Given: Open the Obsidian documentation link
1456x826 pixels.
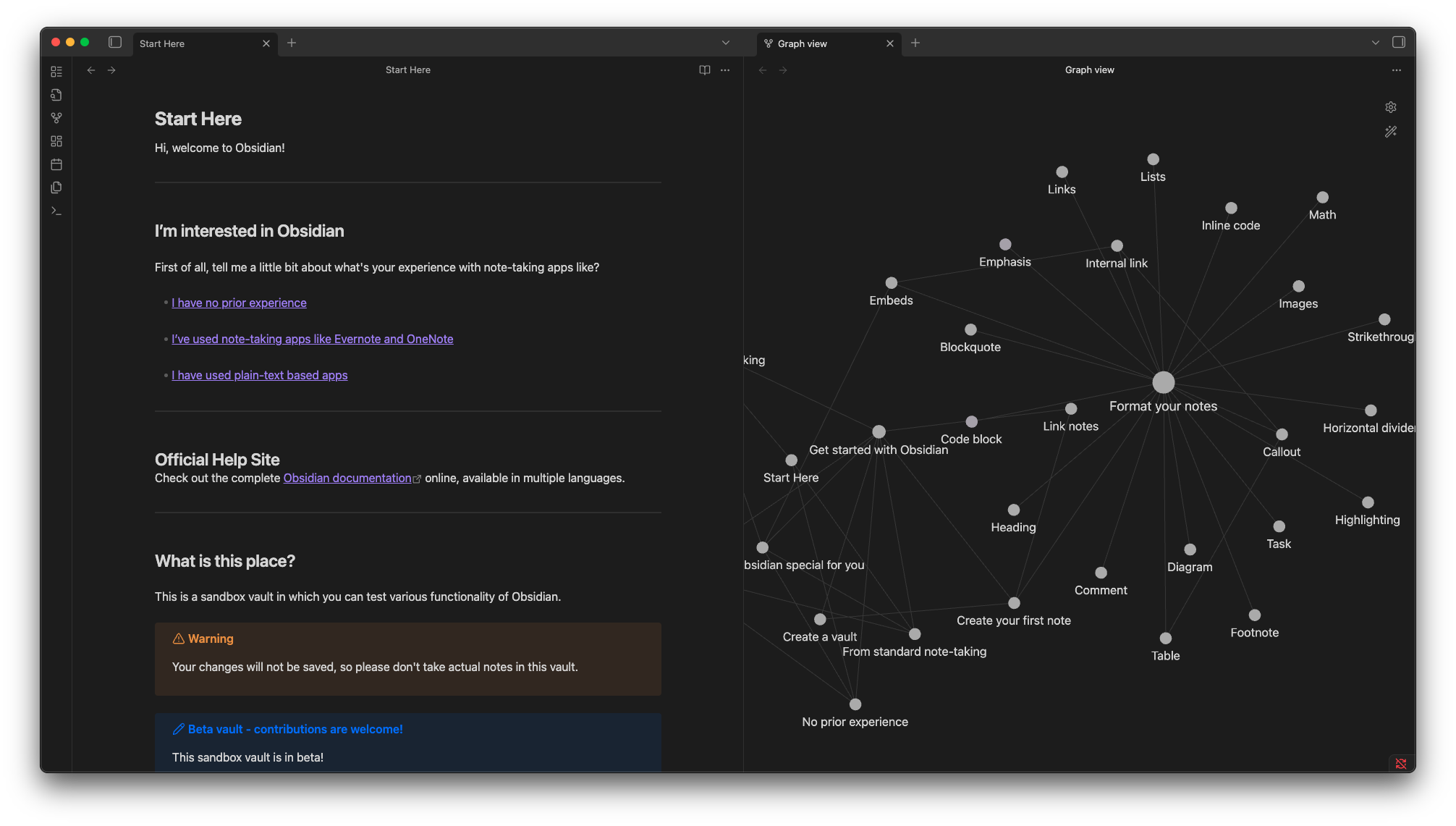Looking at the screenshot, I should 347,478.
